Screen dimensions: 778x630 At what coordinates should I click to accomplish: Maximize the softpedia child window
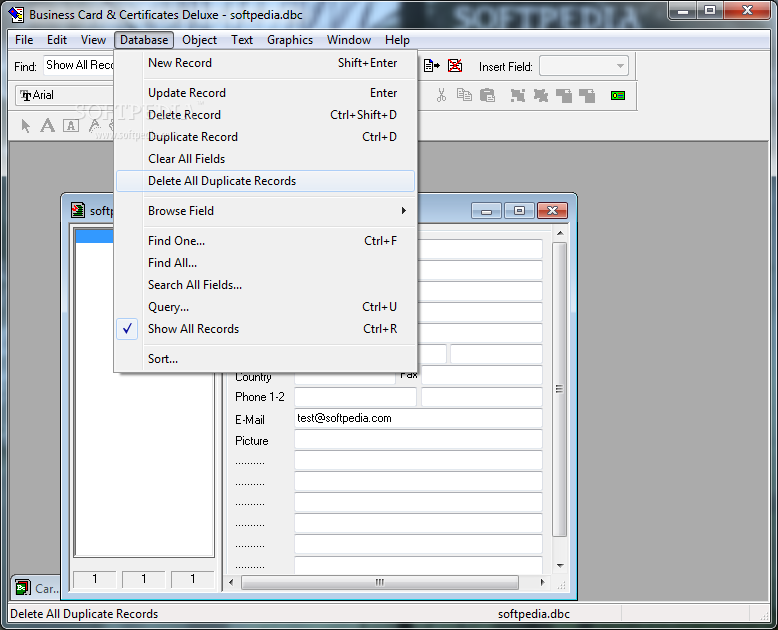coord(519,211)
